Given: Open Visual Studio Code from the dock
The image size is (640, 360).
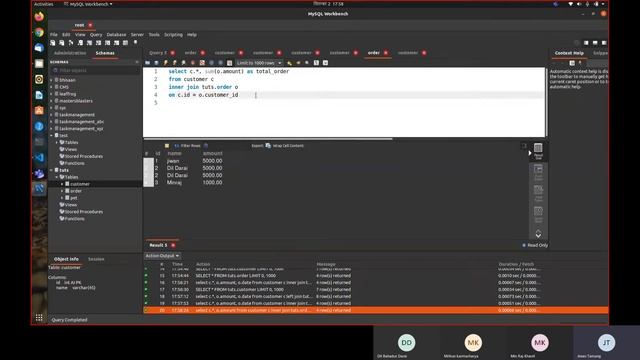Looking at the screenshot, I should tap(39, 158).
